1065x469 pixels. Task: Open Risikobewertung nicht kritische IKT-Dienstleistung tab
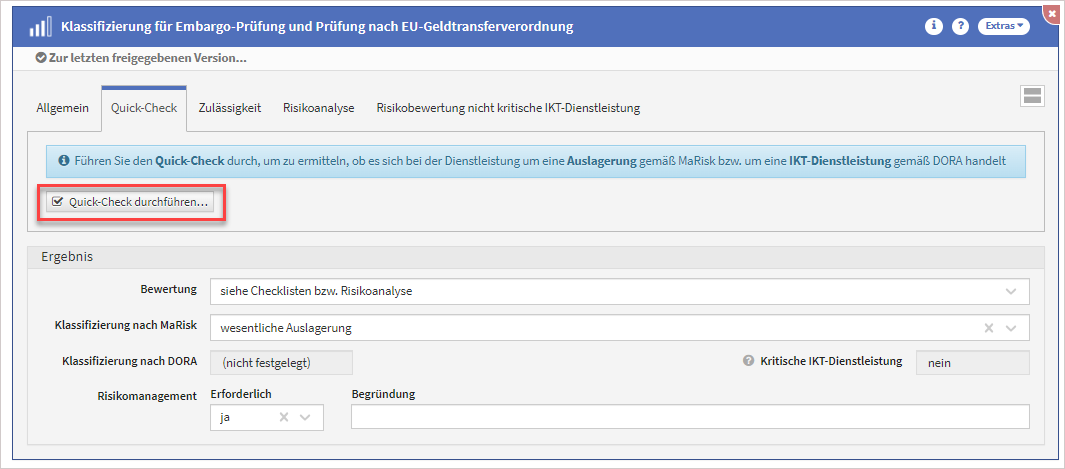508,108
